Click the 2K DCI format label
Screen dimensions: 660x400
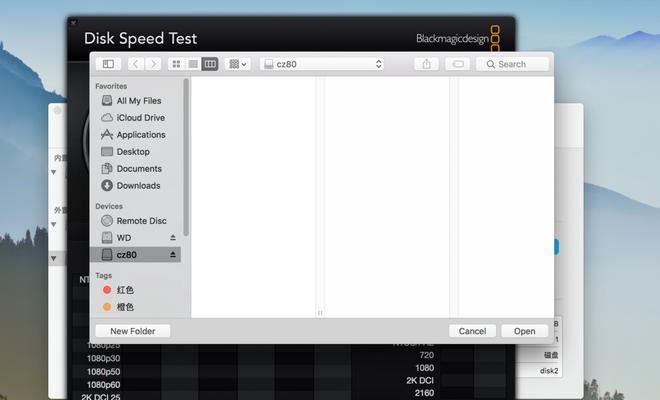(x=420, y=381)
